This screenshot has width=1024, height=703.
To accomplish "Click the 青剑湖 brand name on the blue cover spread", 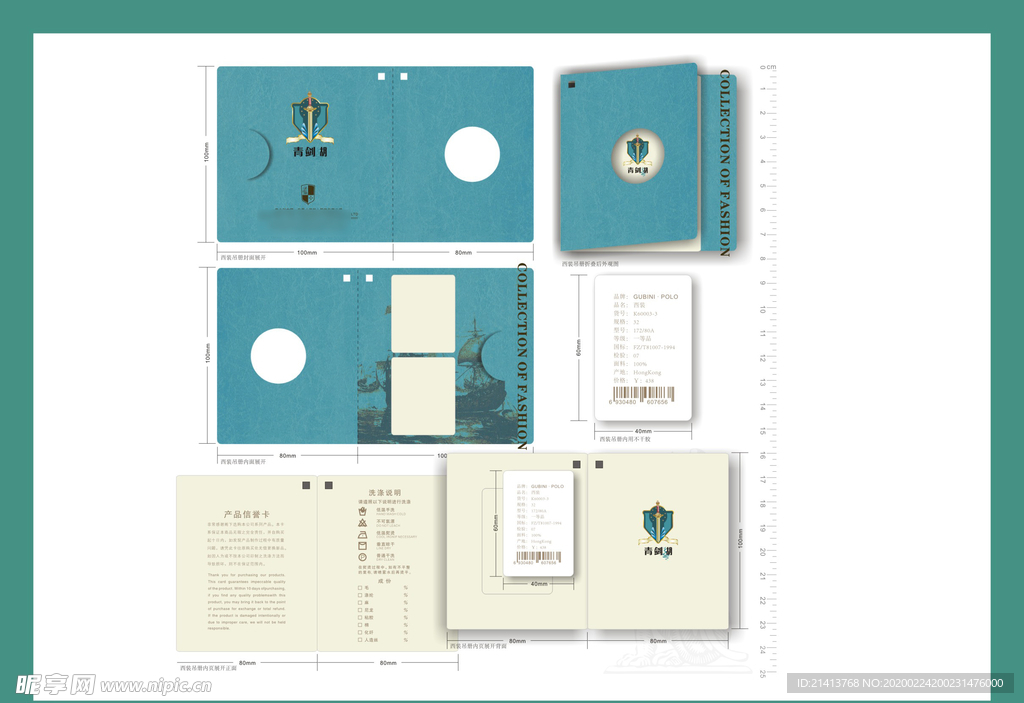I will tap(310, 152).
